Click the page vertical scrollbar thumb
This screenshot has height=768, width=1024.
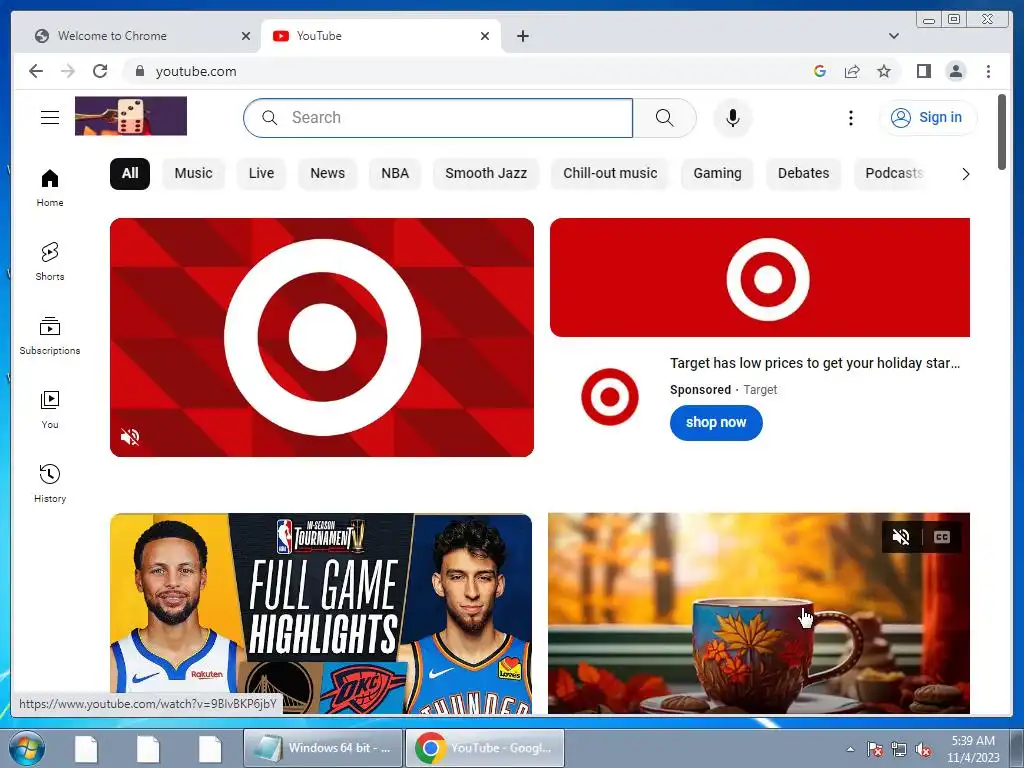coord(1002,132)
